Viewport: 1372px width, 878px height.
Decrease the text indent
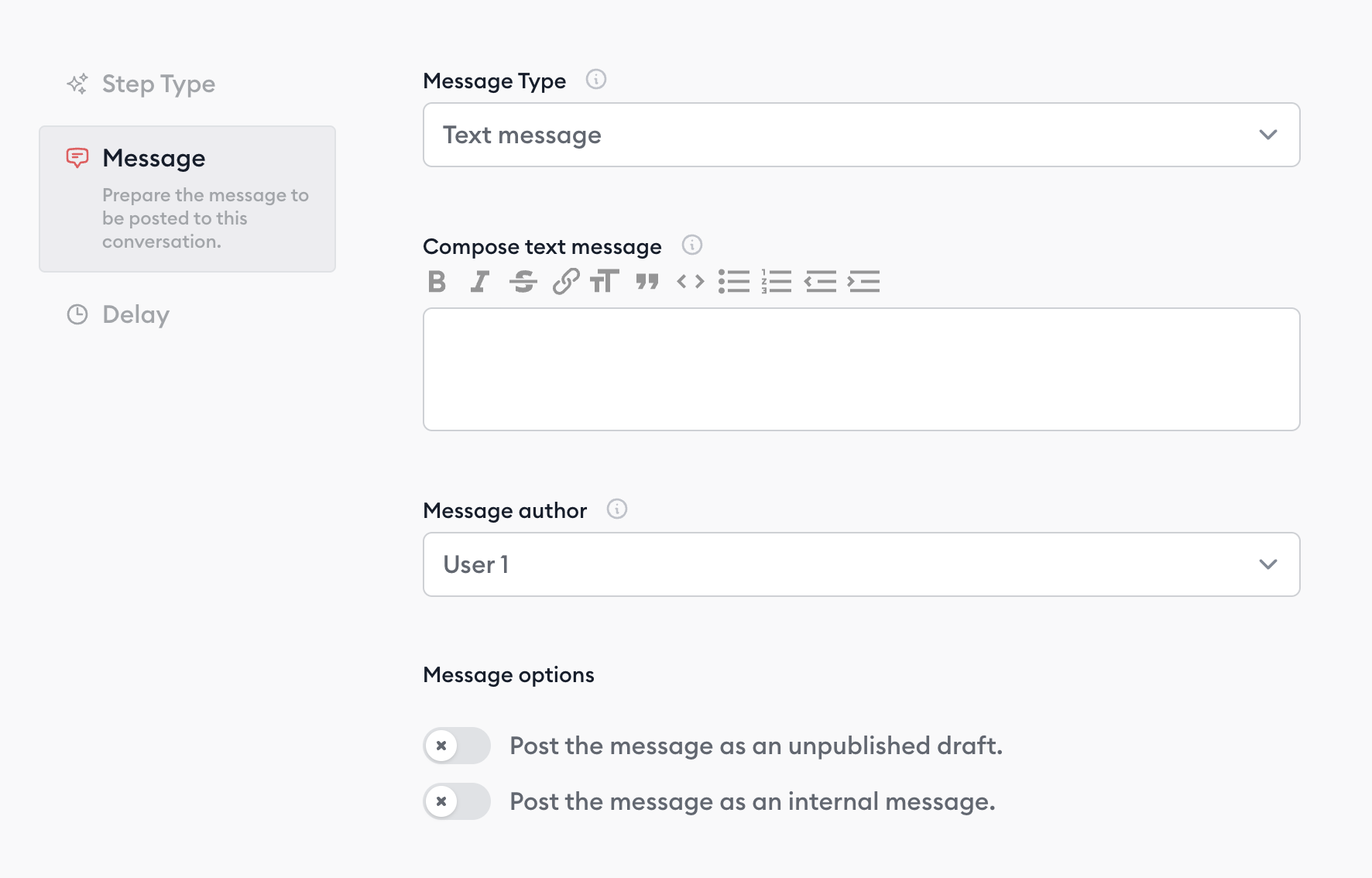pos(821,282)
